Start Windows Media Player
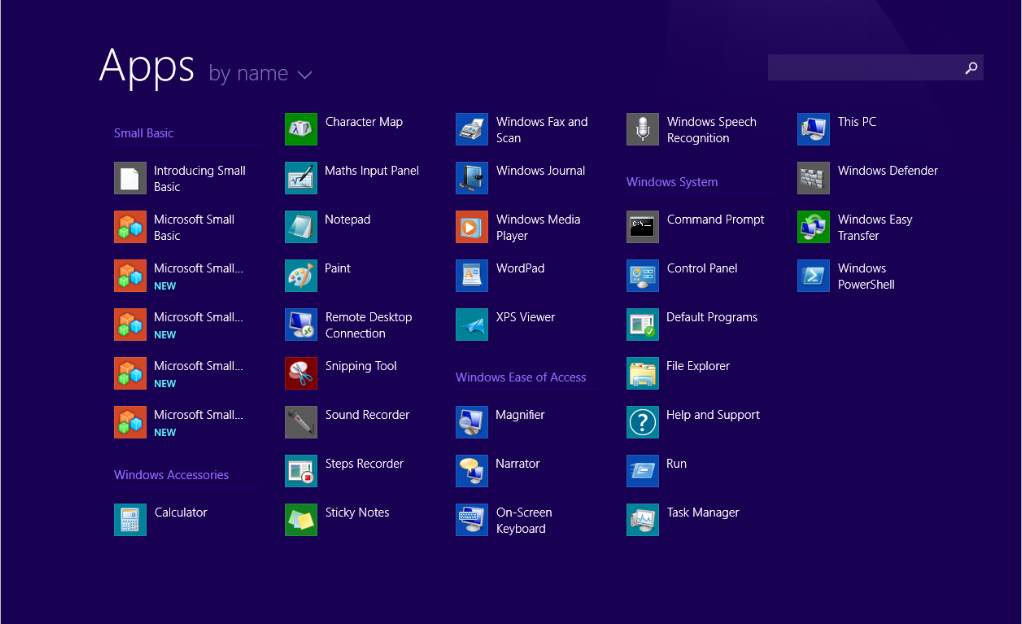 point(472,227)
